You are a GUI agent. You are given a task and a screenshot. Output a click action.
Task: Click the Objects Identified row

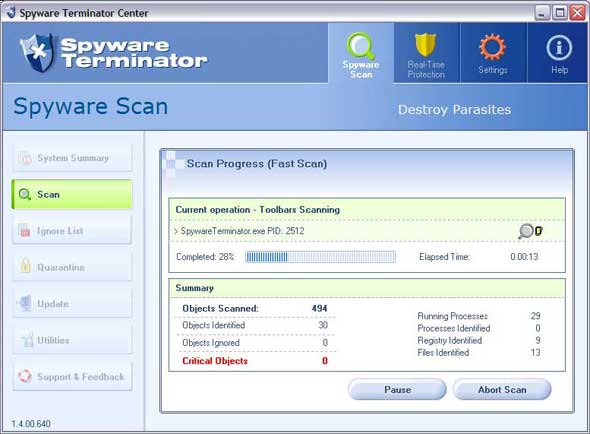click(x=255, y=325)
